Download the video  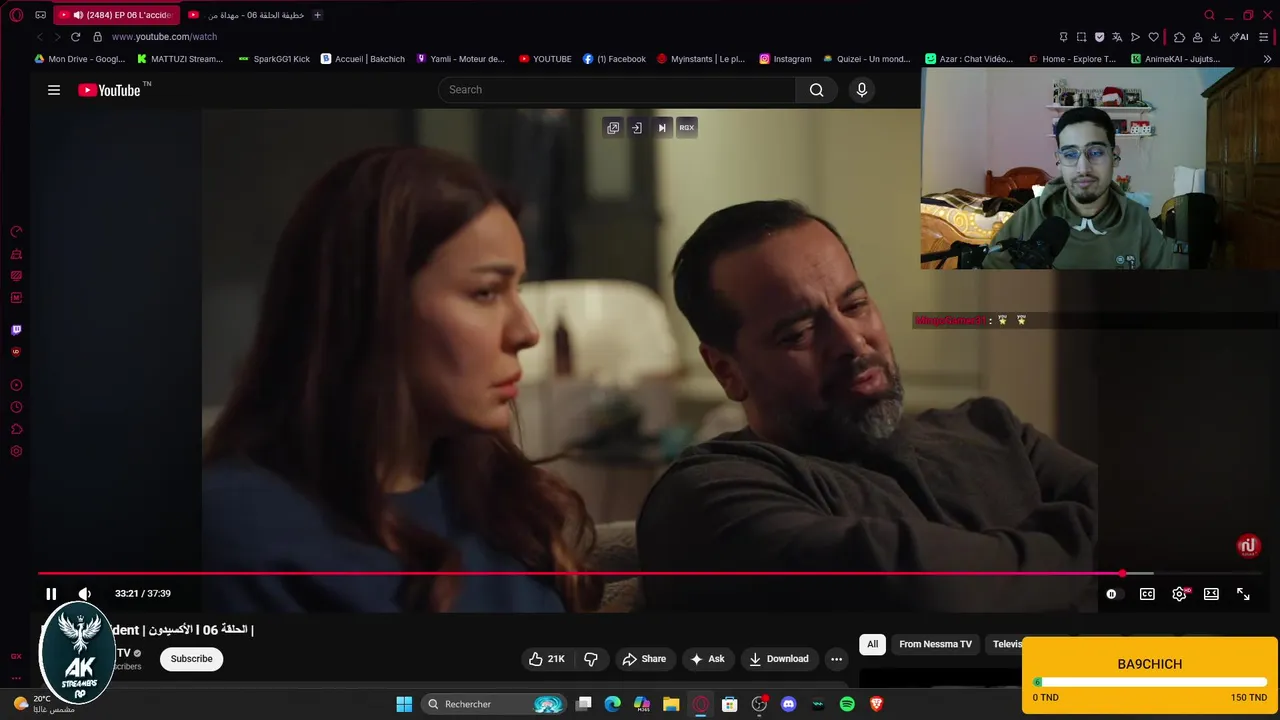(x=779, y=659)
